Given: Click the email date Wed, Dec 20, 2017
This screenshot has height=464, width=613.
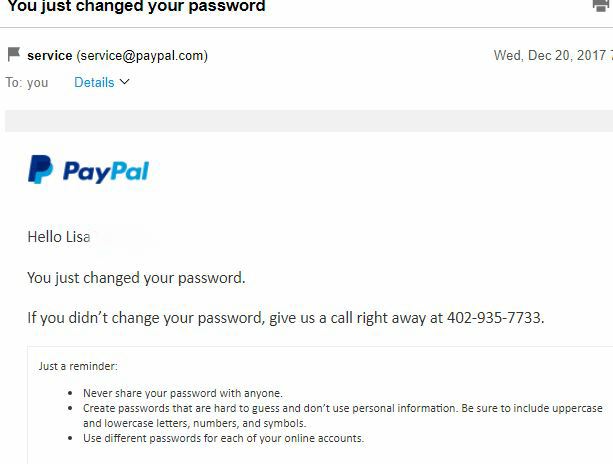Looking at the screenshot, I should (x=549, y=56).
